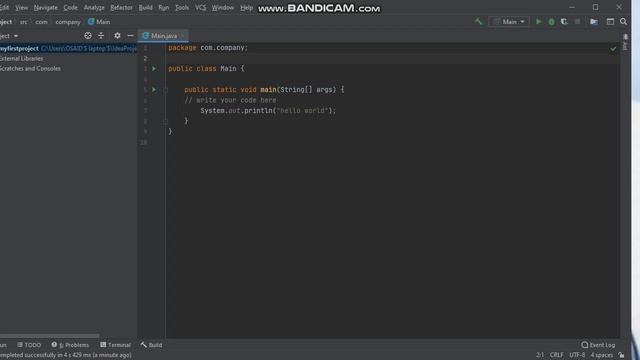Viewport: 640px width, 360px height.
Task: Click the 2:1 cursor position indicator
Action: pyautogui.click(x=540, y=355)
